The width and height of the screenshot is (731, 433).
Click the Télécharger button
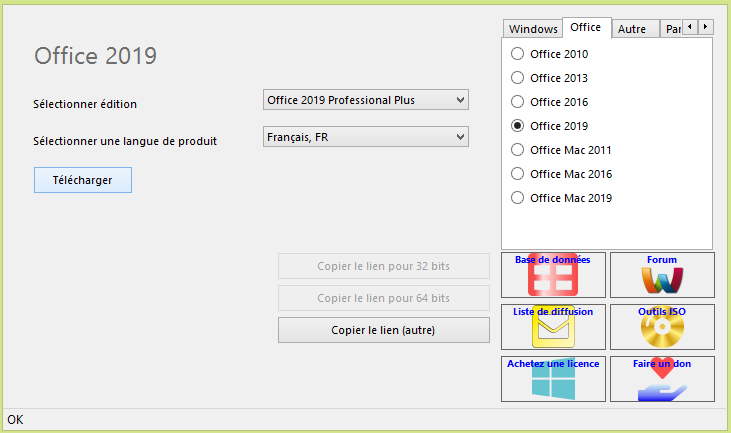click(x=83, y=180)
